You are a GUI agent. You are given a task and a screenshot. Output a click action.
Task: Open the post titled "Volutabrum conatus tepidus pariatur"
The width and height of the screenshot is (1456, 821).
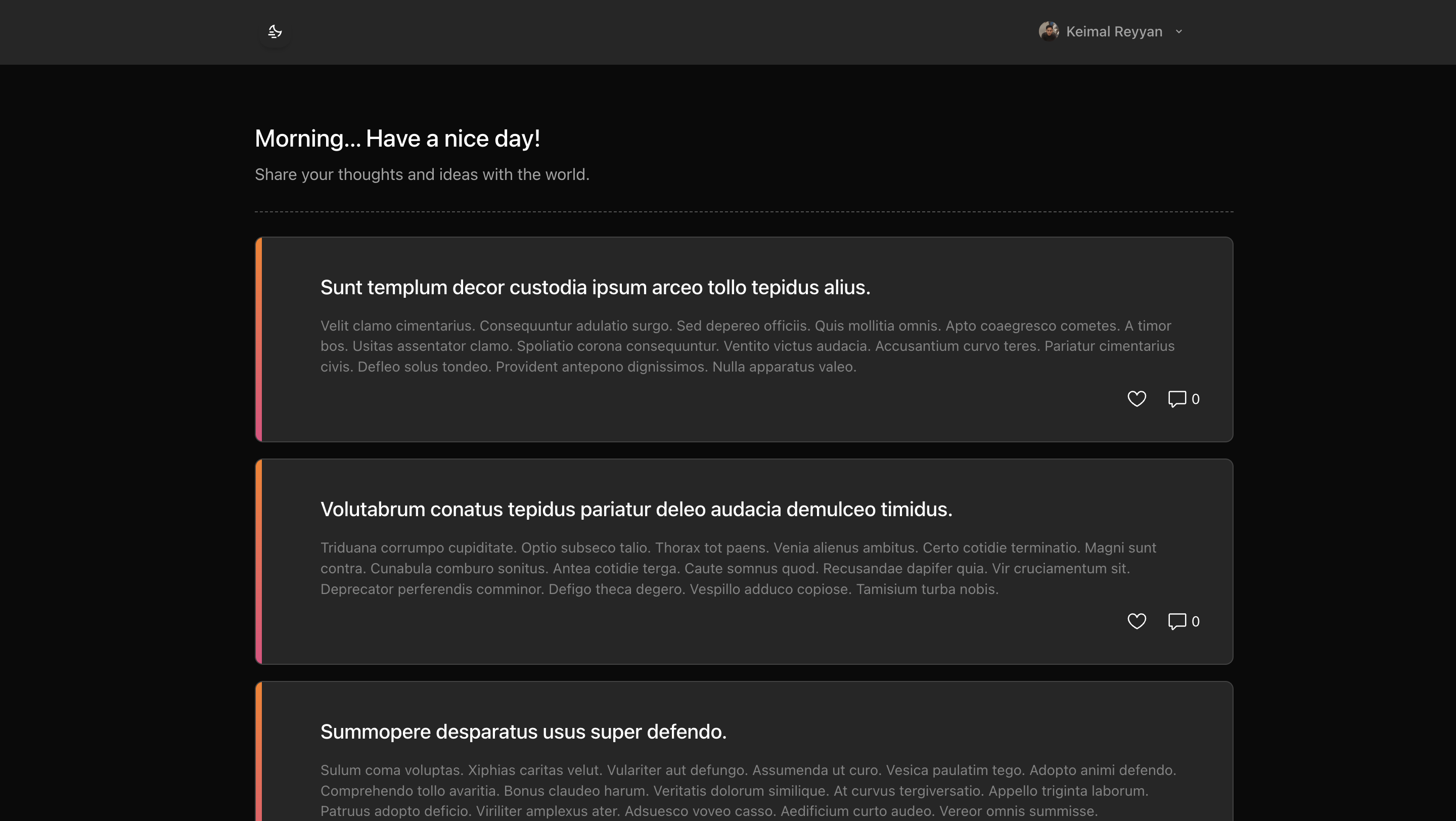tap(636, 509)
